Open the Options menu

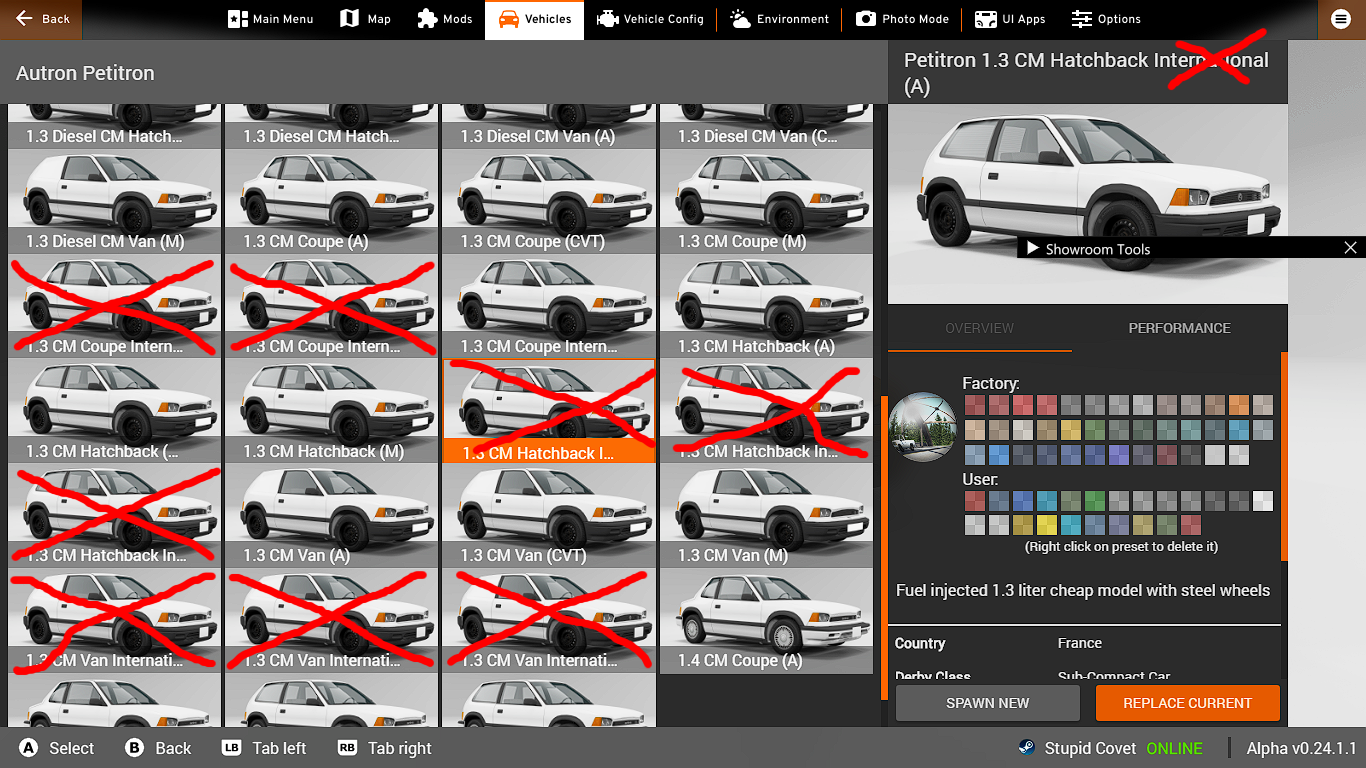(x=1106, y=19)
